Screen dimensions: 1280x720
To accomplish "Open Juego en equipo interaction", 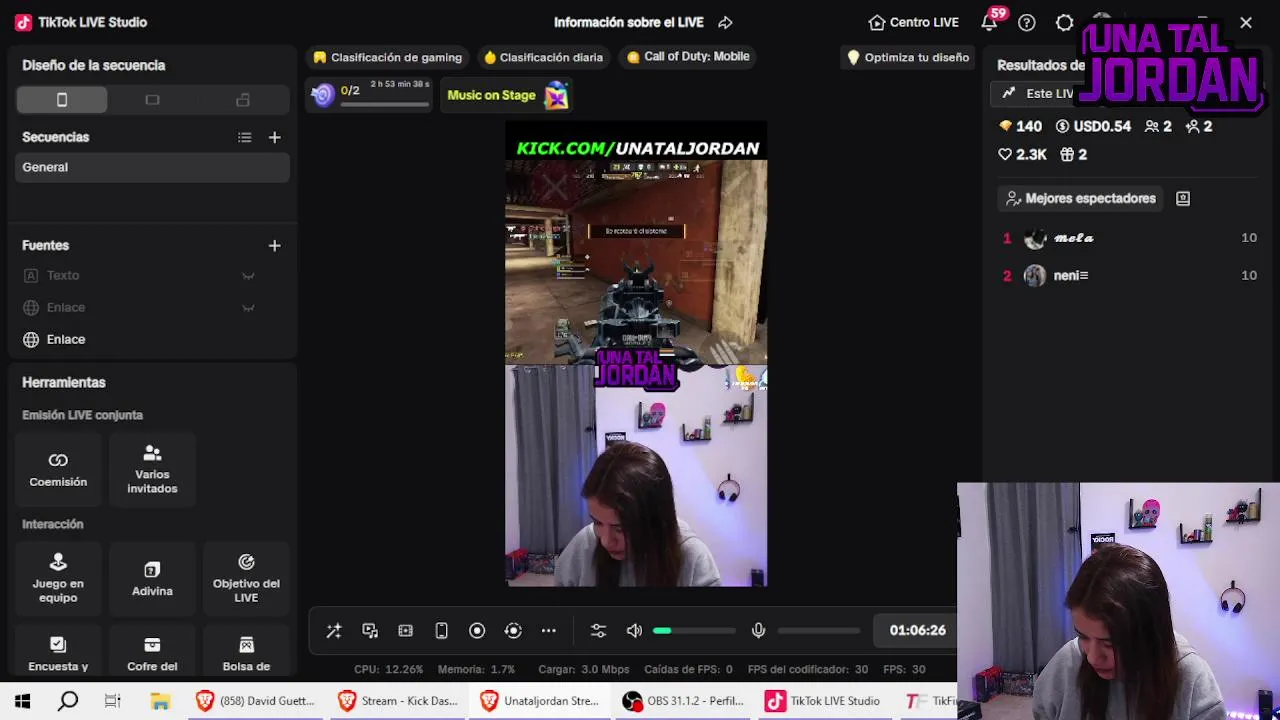I will 58,578.
